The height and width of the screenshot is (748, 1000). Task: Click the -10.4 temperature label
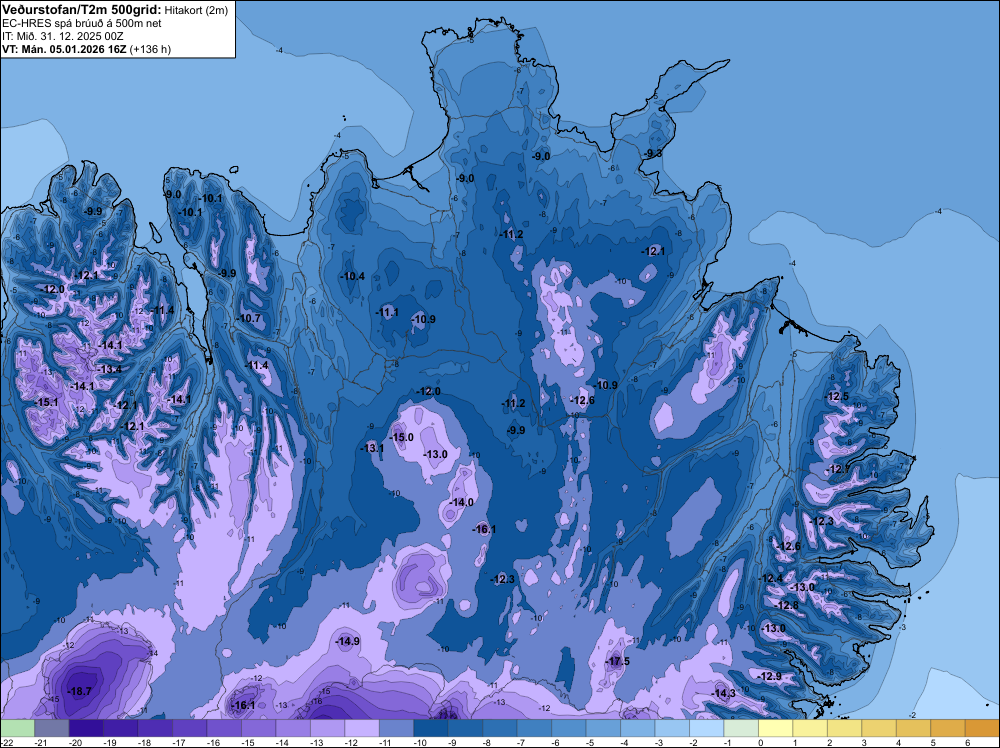tap(352, 276)
